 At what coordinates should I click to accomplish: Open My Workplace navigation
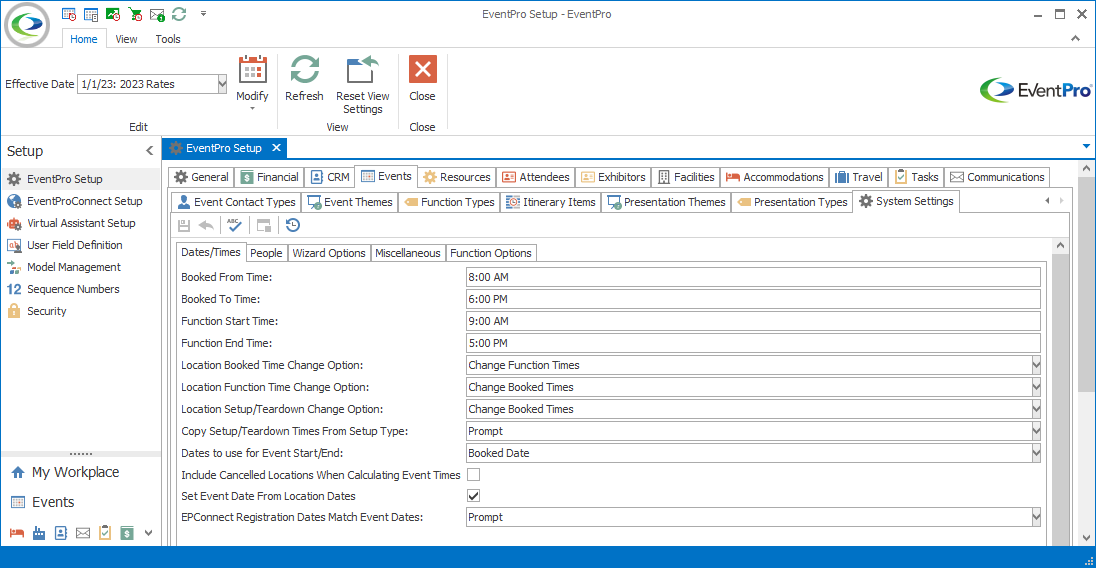coord(75,472)
